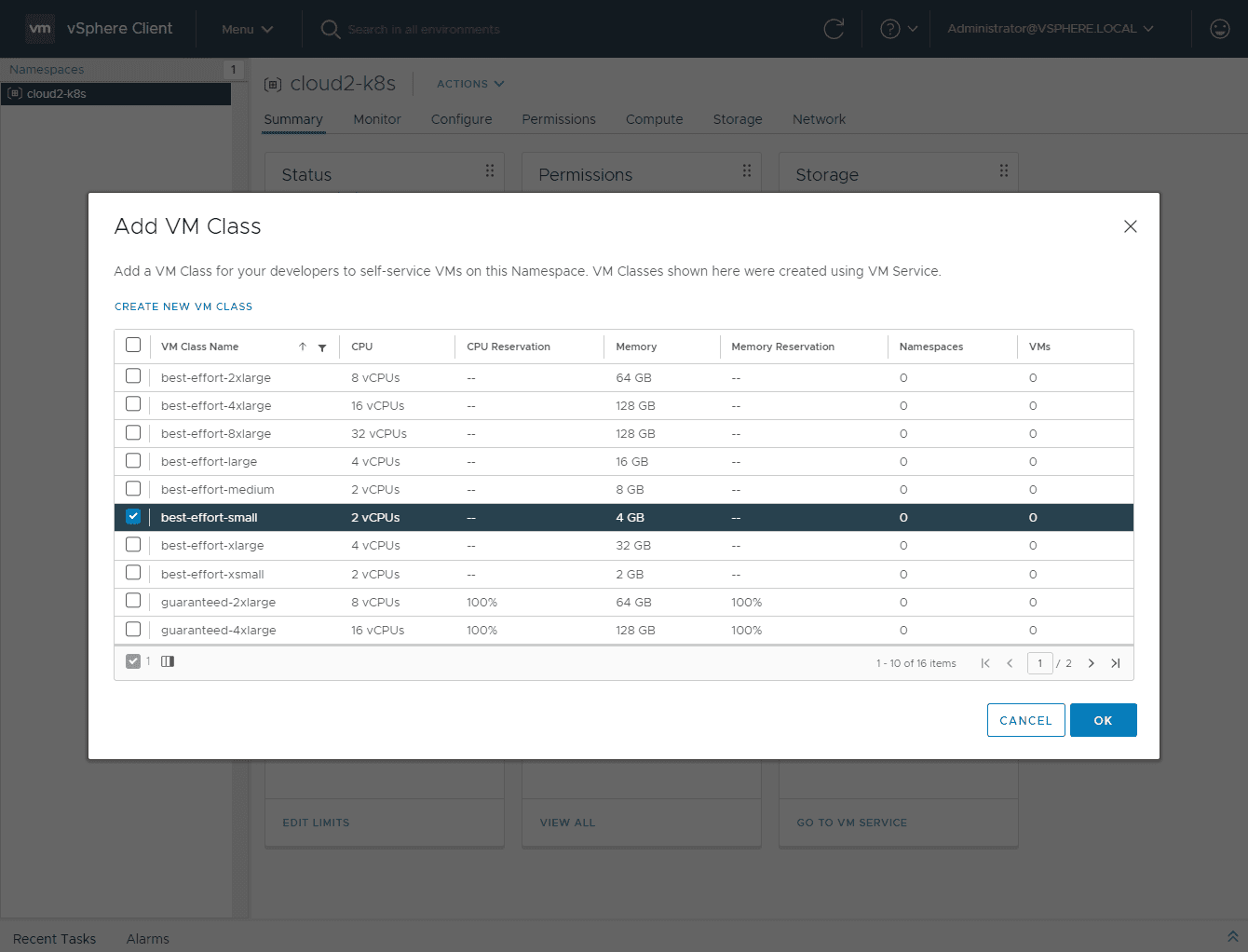Open the Menu dropdown

point(247,29)
